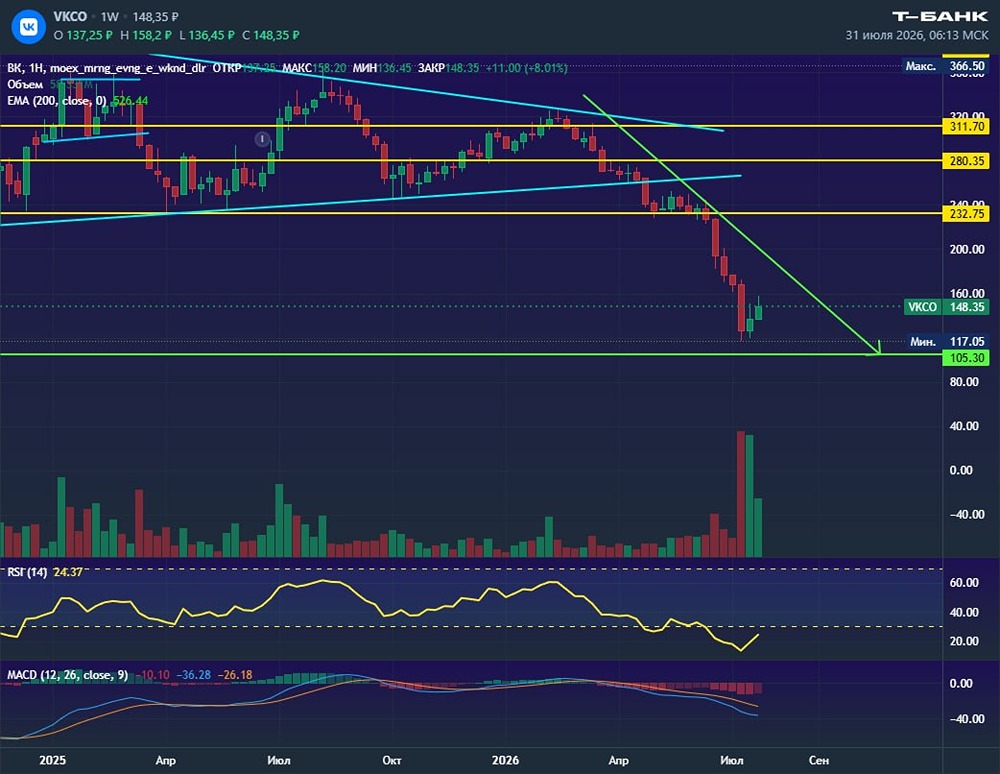
Task: Click the date stamp 31 июля 2026, 06:13 МСК
Action: (916, 35)
